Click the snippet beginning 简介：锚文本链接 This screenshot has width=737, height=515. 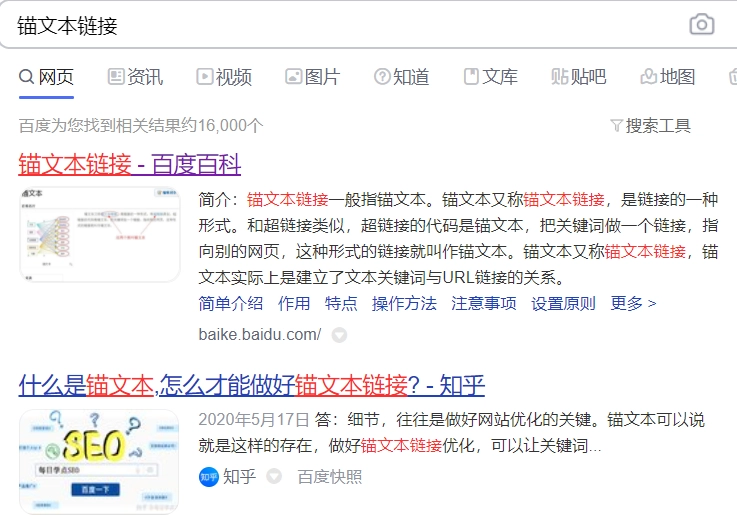[x=458, y=238]
